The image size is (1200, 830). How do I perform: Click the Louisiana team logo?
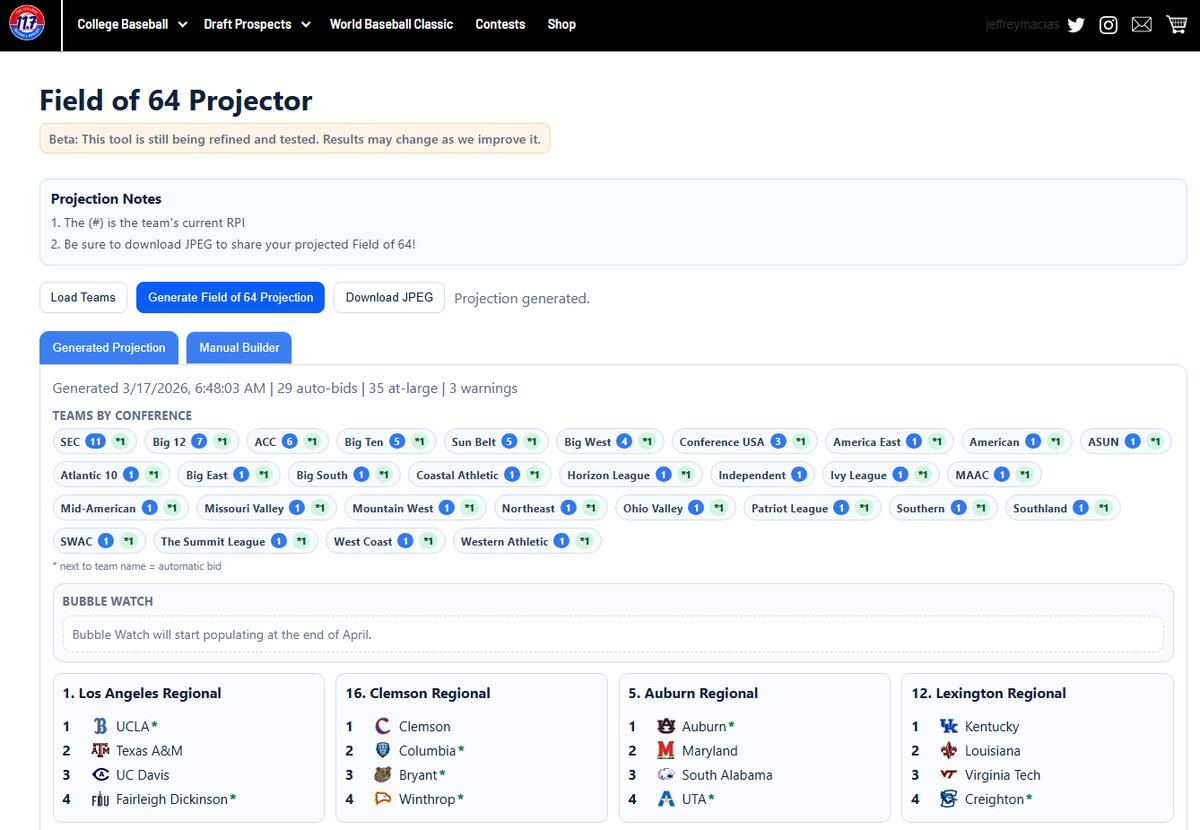(x=949, y=751)
